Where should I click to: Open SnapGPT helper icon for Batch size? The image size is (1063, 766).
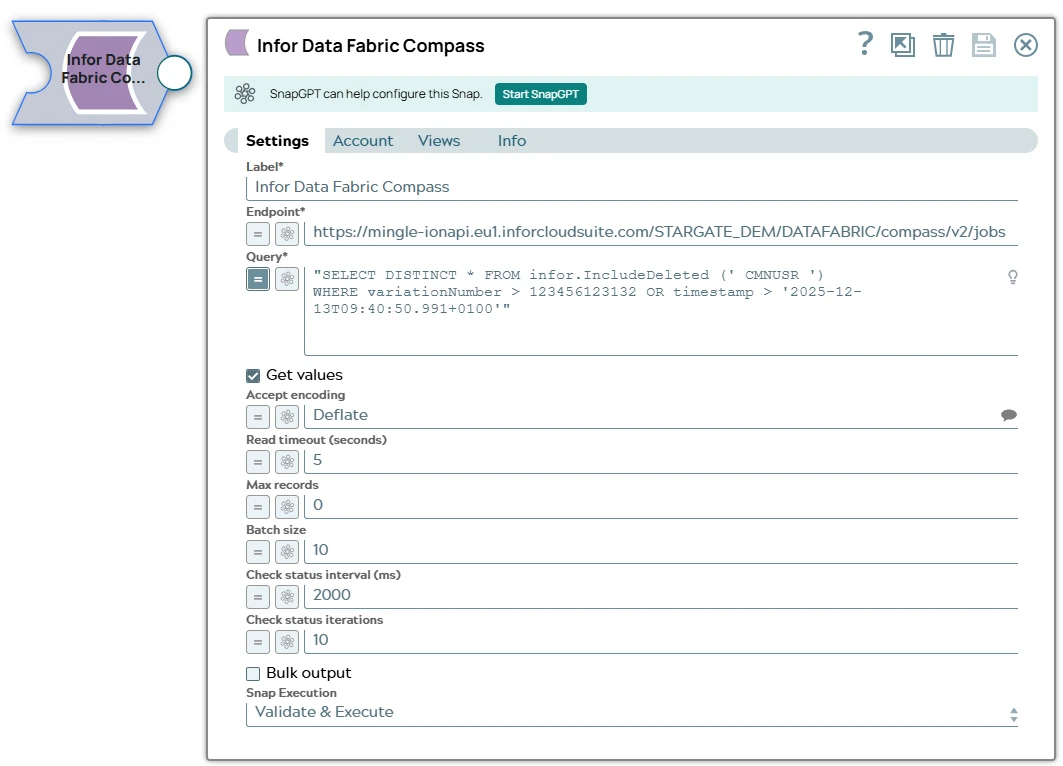(x=287, y=552)
